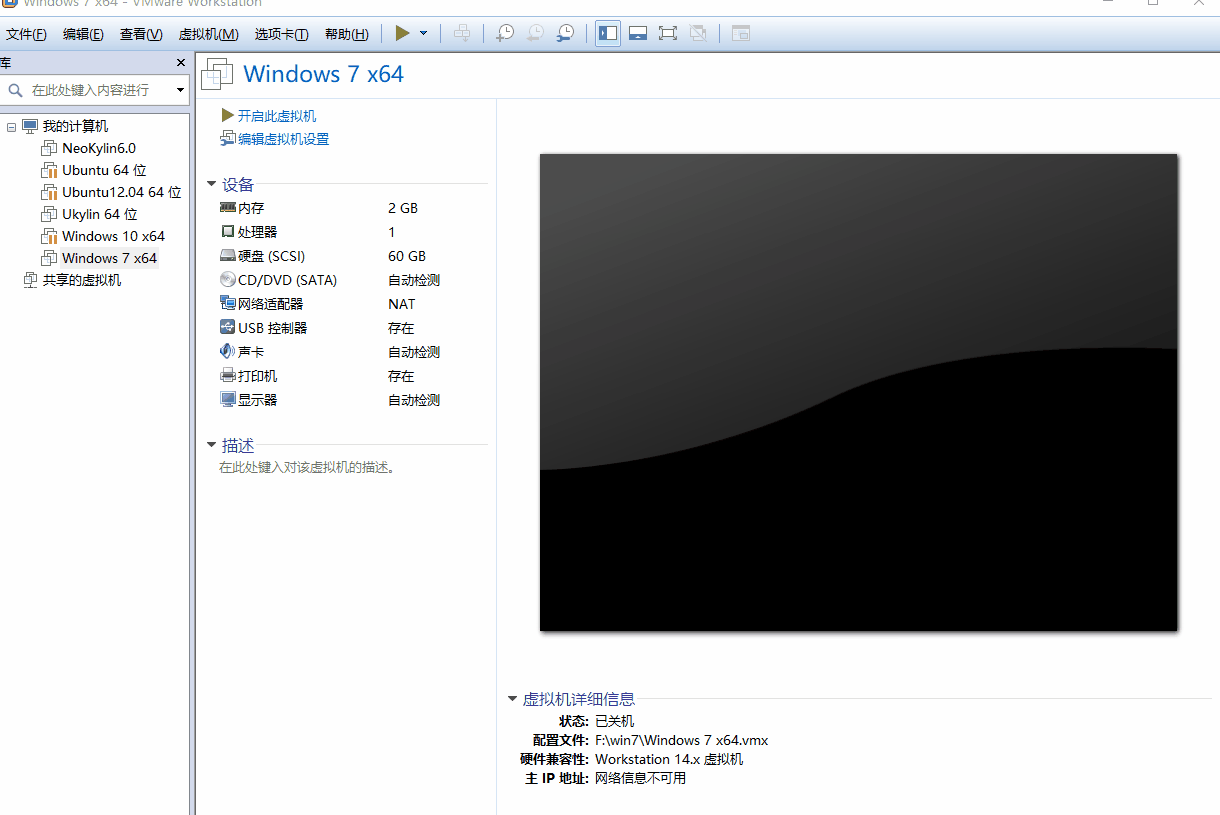Image resolution: width=1220 pixels, height=815 pixels.
Task: Open the 查看(V) menu
Action: (x=141, y=34)
